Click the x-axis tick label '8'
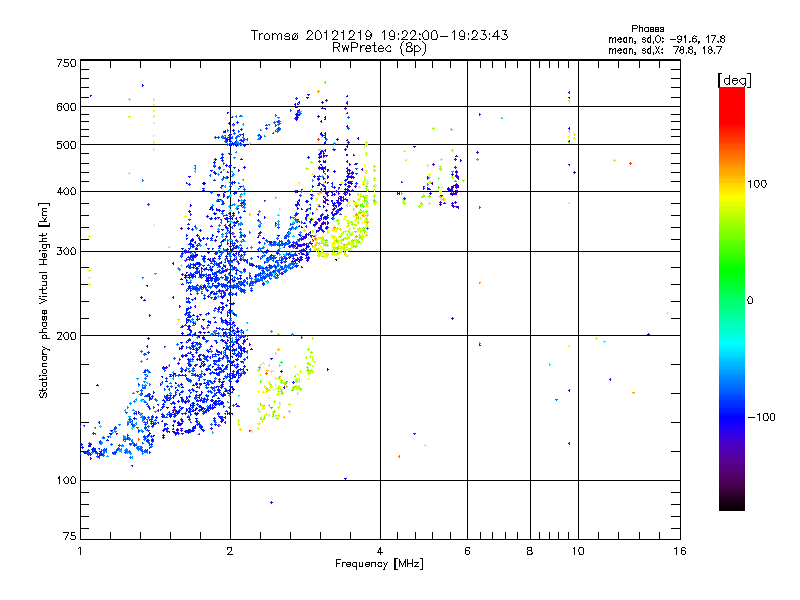Screen dimensions: 800x600 (x=530, y=551)
